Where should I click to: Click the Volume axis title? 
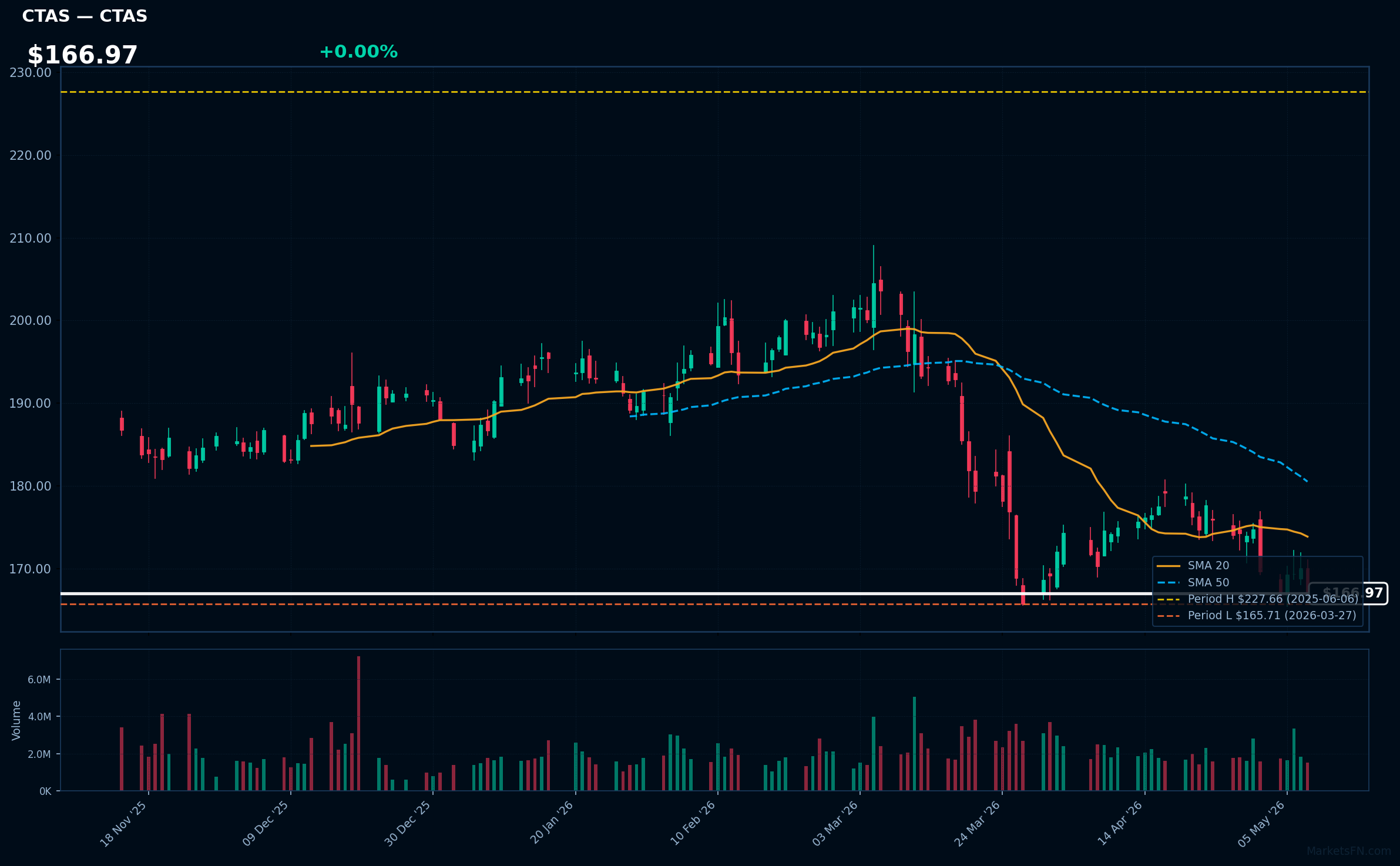pyautogui.click(x=16, y=720)
